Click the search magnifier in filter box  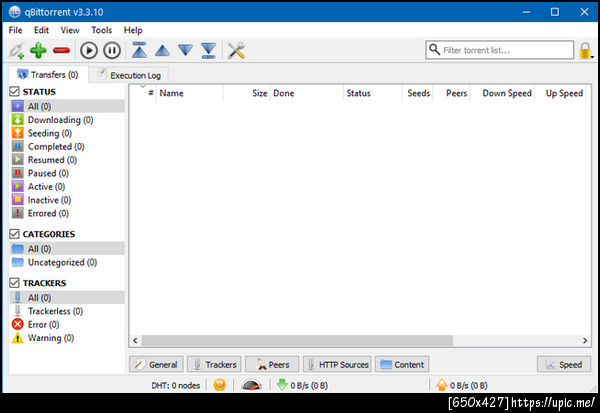pyautogui.click(x=434, y=50)
